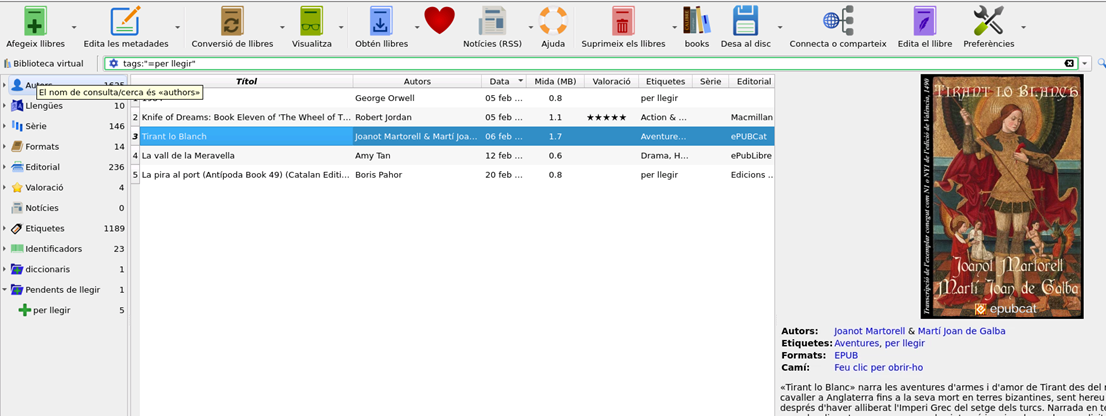Click the red heart donate icon
This screenshot has width=1106, height=416.
click(x=439, y=20)
